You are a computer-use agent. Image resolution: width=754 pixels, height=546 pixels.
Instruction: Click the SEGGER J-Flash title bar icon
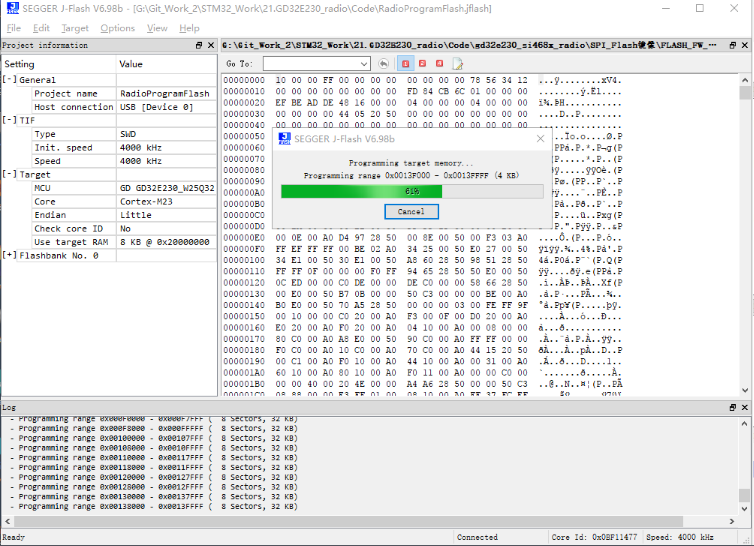click(13, 8)
